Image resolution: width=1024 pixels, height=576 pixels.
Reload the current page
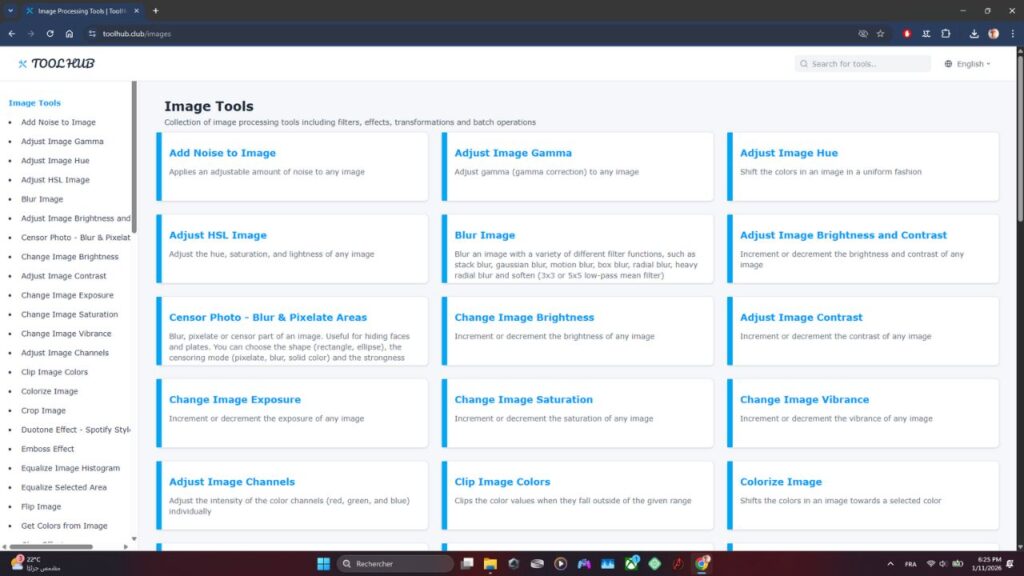coord(50,33)
